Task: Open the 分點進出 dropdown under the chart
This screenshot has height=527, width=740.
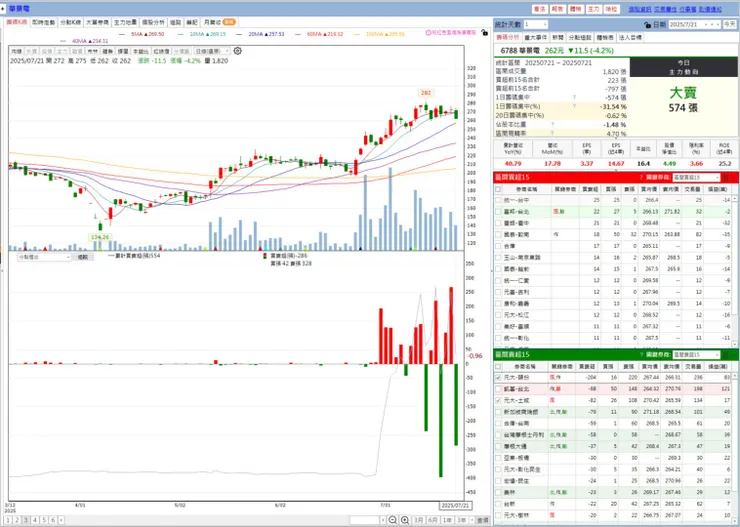Action: pos(44,257)
